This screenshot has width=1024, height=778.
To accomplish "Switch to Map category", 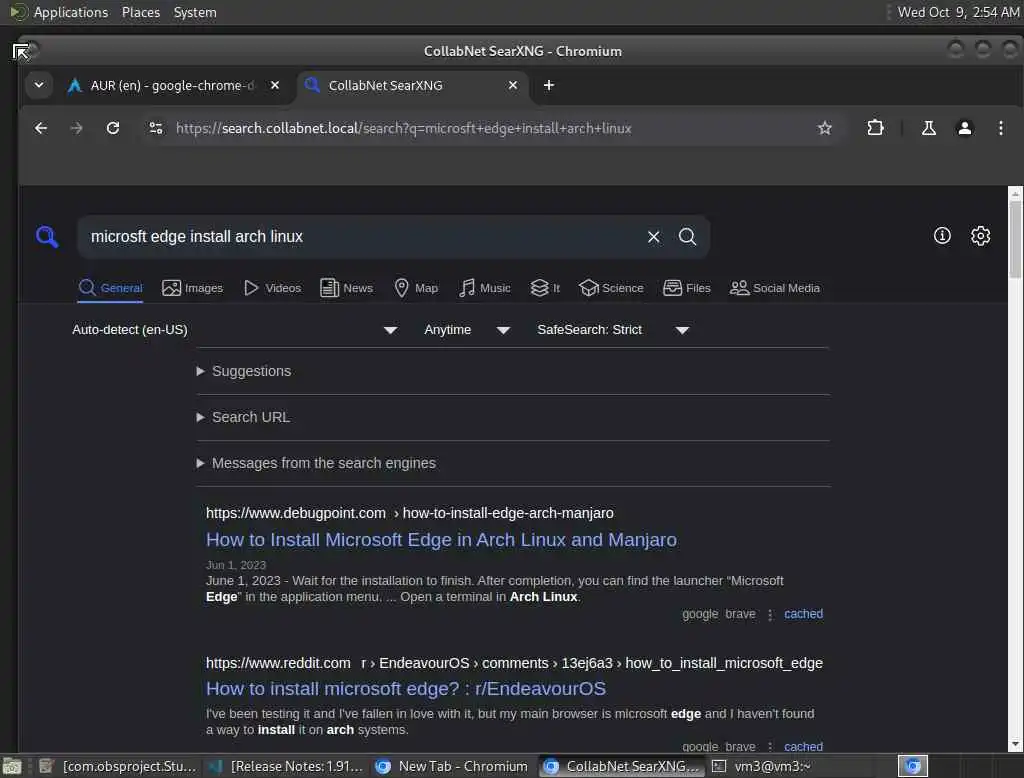I will pyautogui.click(x=416, y=288).
